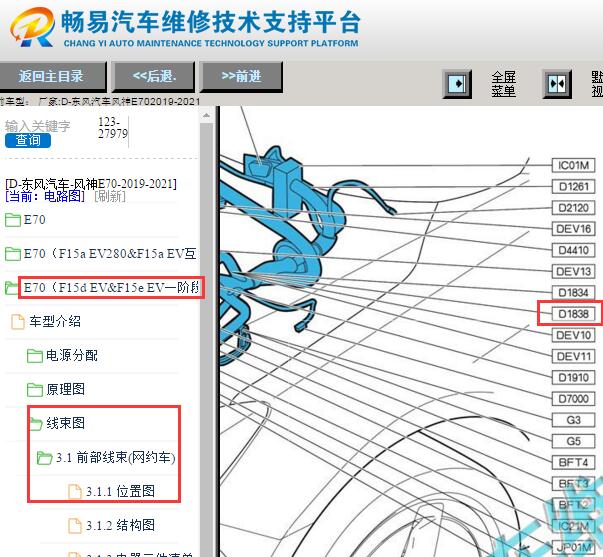
Task: Click the G3 ground label
Action: pos(573,420)
